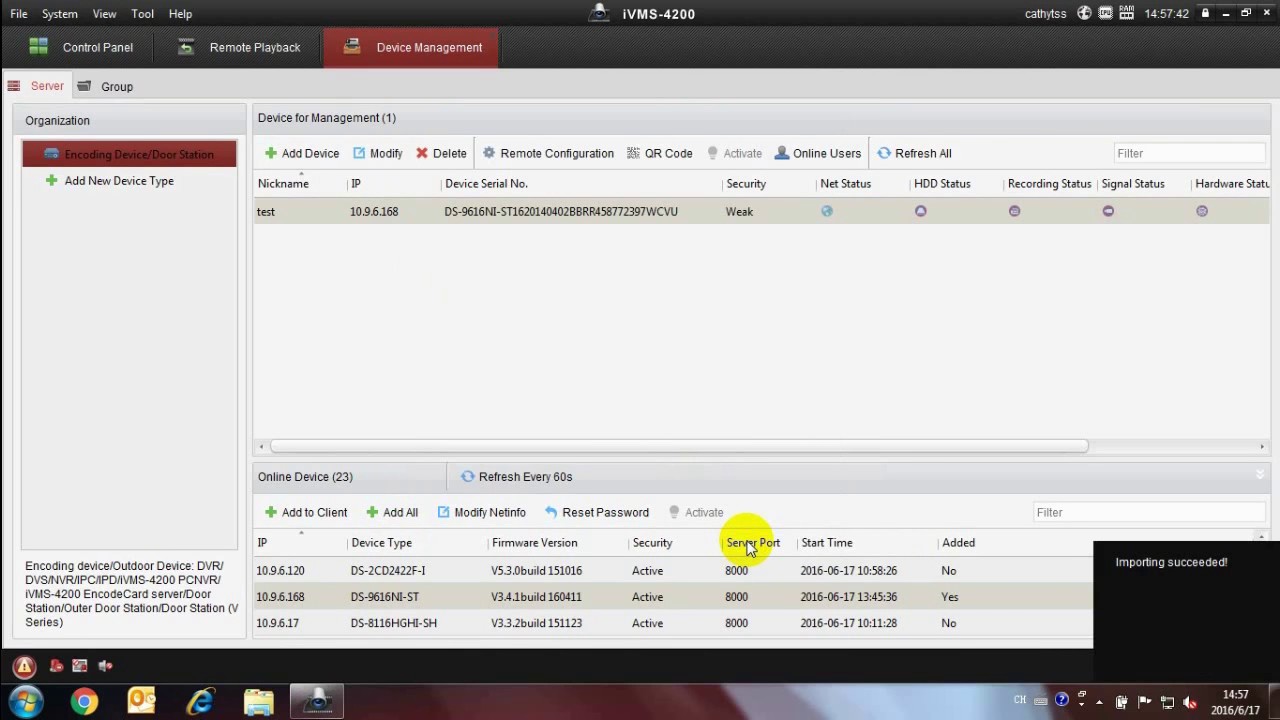Click the alarm pop-up image icon
The image size is (1280, 720).
pos(80,666)
